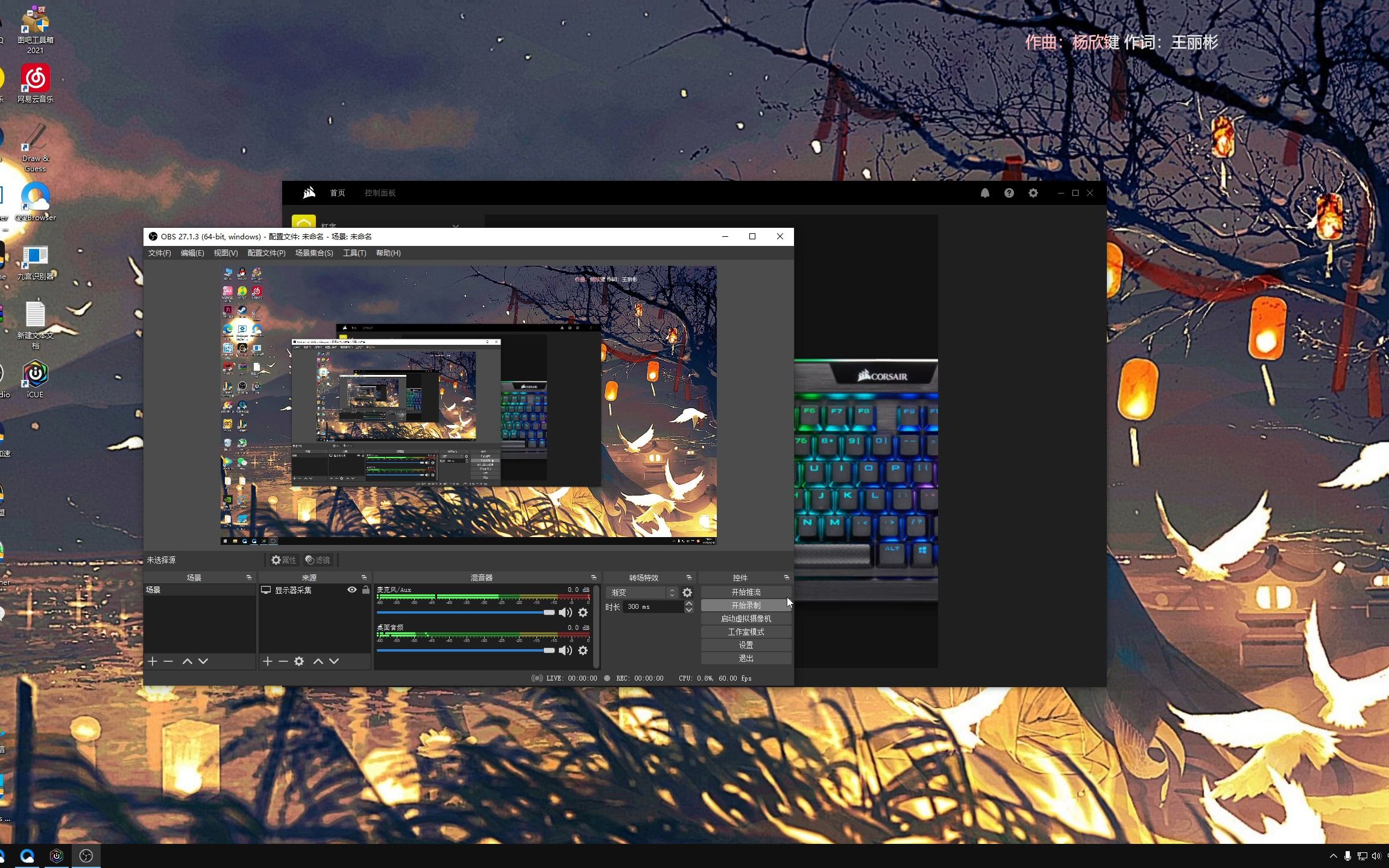Adjust 桌面音频 volume slider

click(x=465, y=650)
